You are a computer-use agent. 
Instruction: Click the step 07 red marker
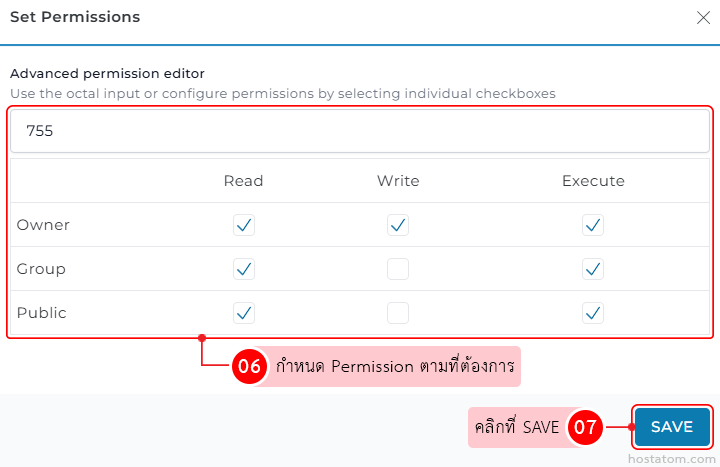point(584,428)
